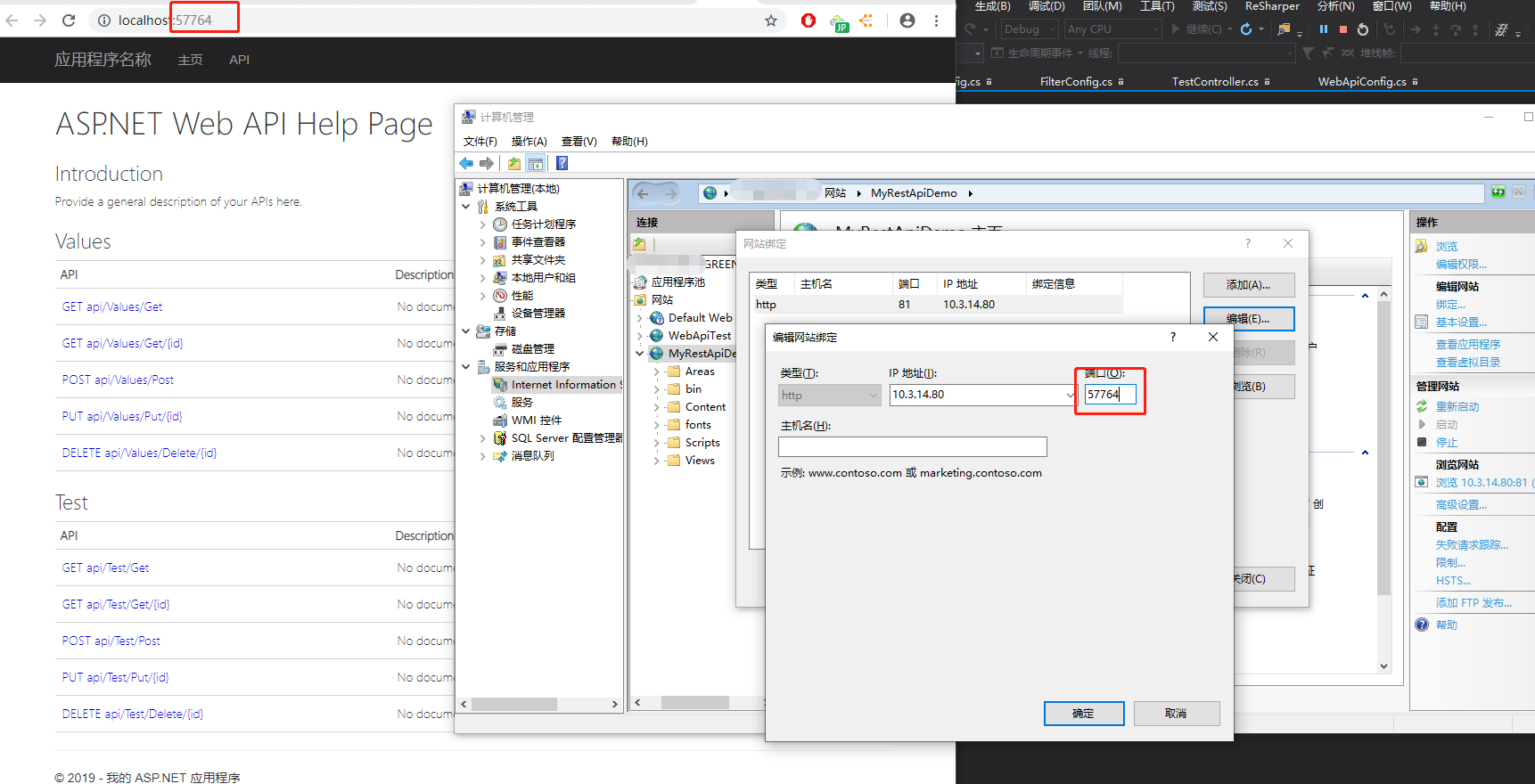Restart debugging in Visual Studio toolbar

pos(1363,29)
